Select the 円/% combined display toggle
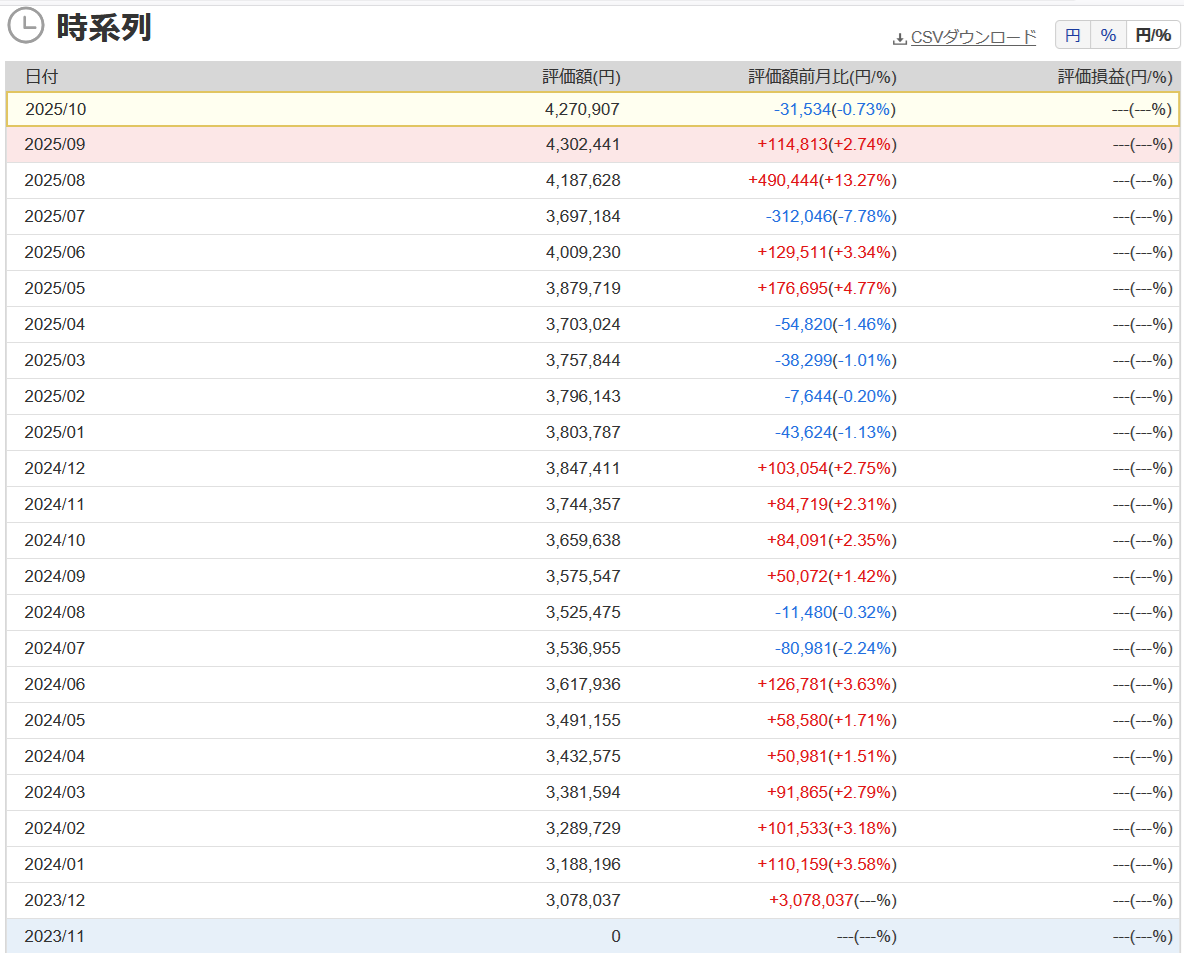Viewport: 1184px width, 953px height. coord(1153,35)
